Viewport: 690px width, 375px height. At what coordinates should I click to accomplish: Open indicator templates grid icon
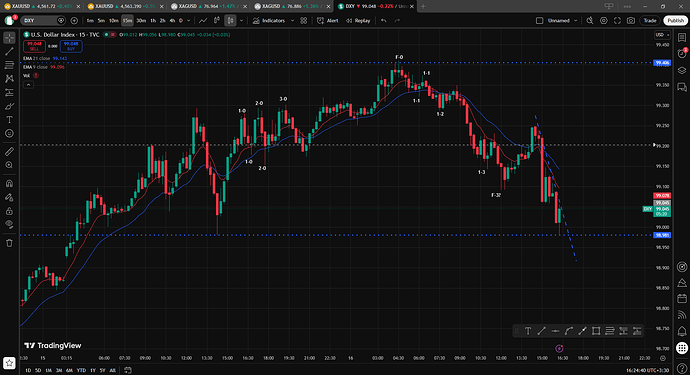(x=304, y=21)
